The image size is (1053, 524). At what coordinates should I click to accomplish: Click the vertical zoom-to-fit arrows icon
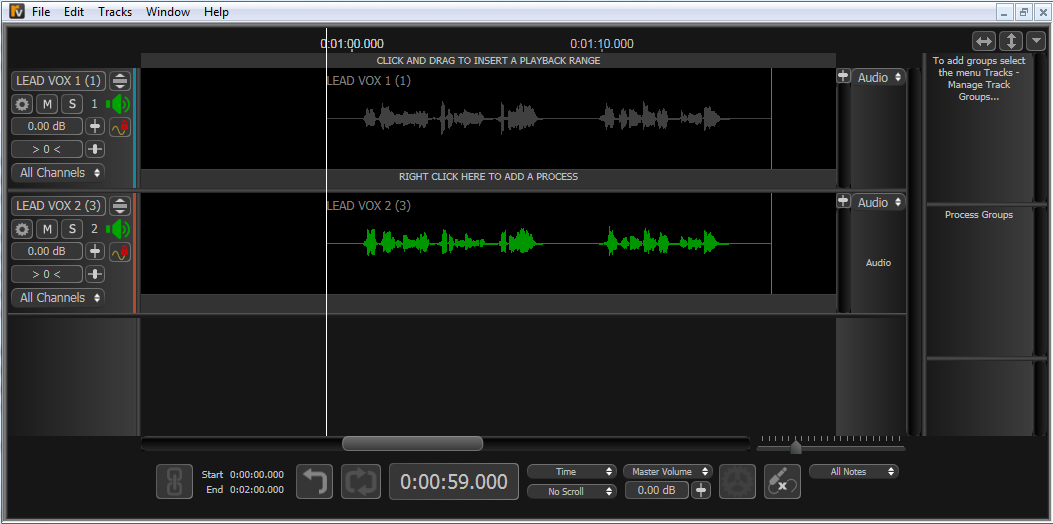1011,41
